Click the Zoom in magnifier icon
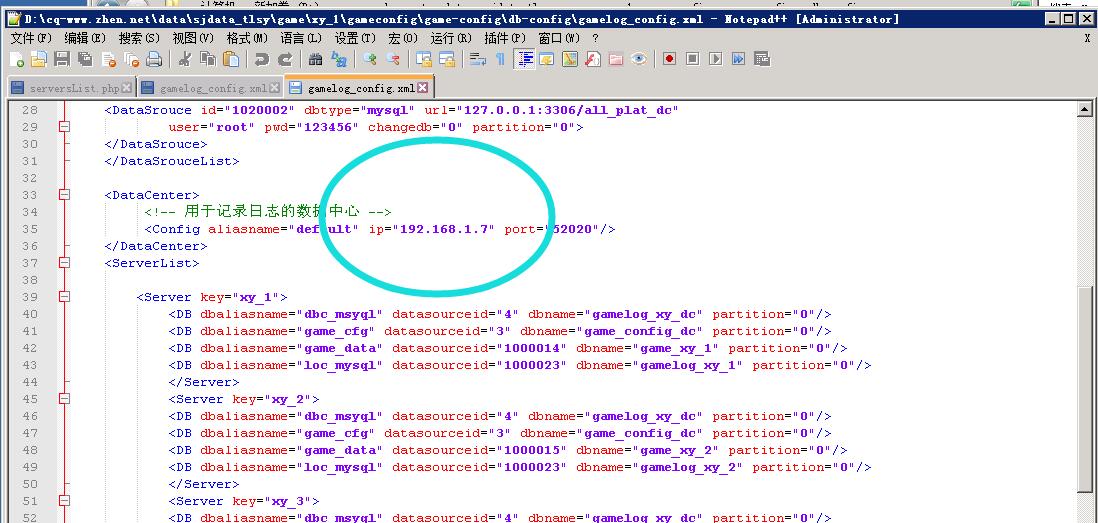 (370, 59)
